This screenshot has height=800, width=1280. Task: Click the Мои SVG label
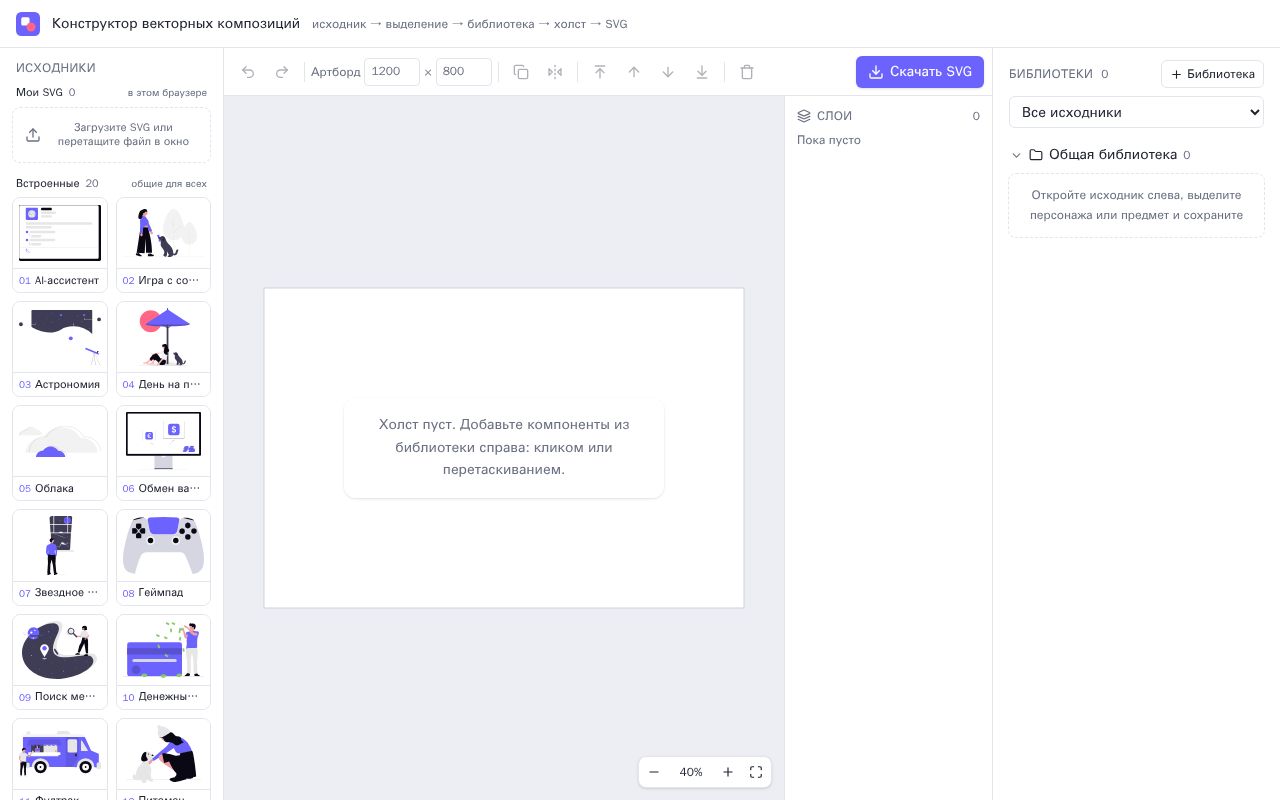39,92
